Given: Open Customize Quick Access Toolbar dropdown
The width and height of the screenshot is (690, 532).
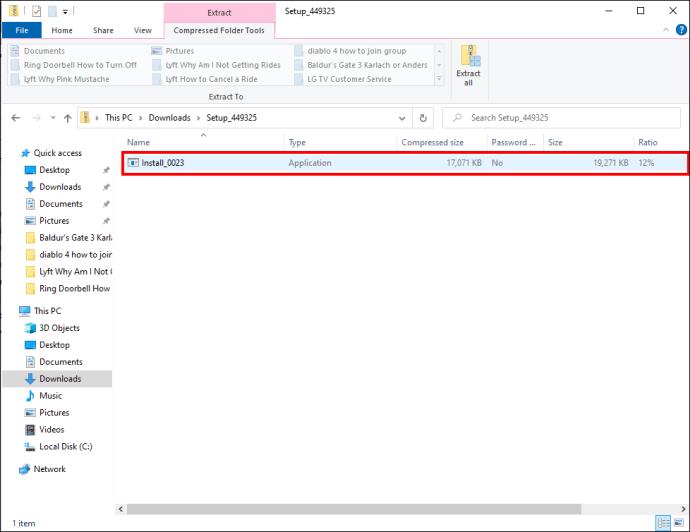Looking at the screenshot, I should [65, 12].
